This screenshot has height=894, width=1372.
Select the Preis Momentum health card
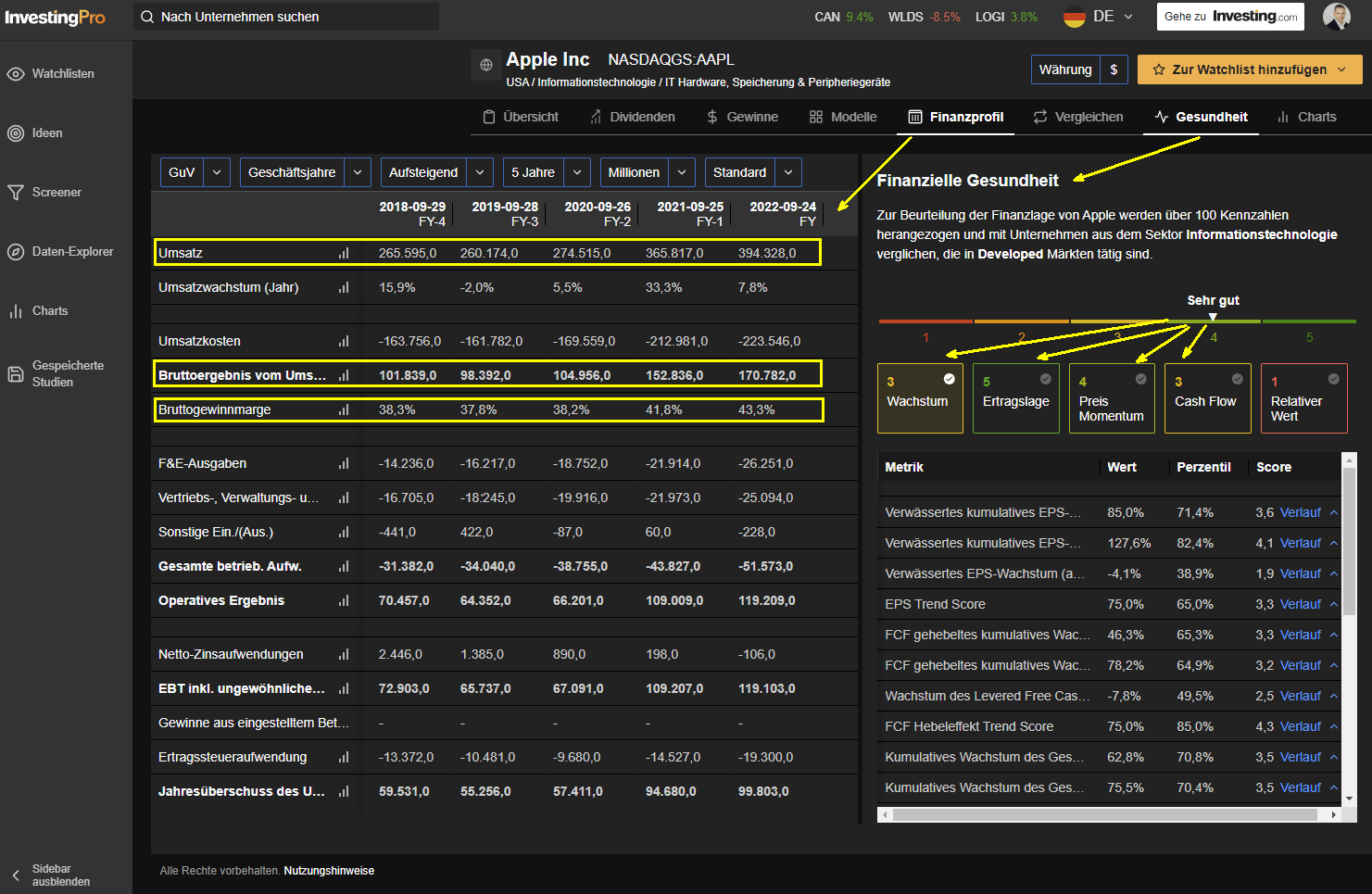click(x=1112, y=398)
